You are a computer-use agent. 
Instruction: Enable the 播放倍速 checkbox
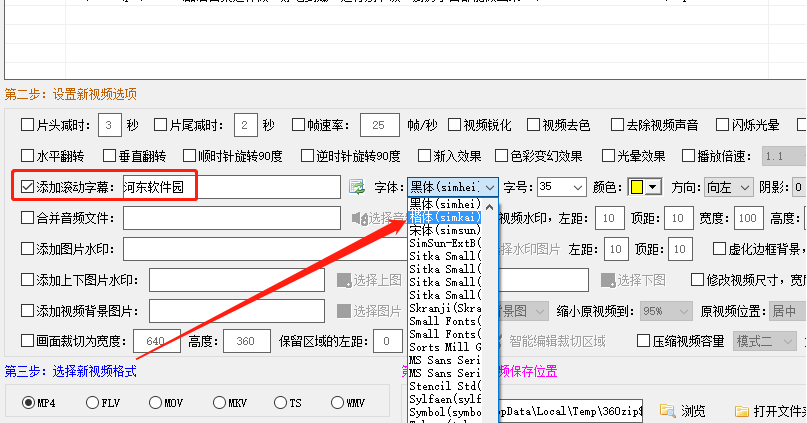[688, 155]
